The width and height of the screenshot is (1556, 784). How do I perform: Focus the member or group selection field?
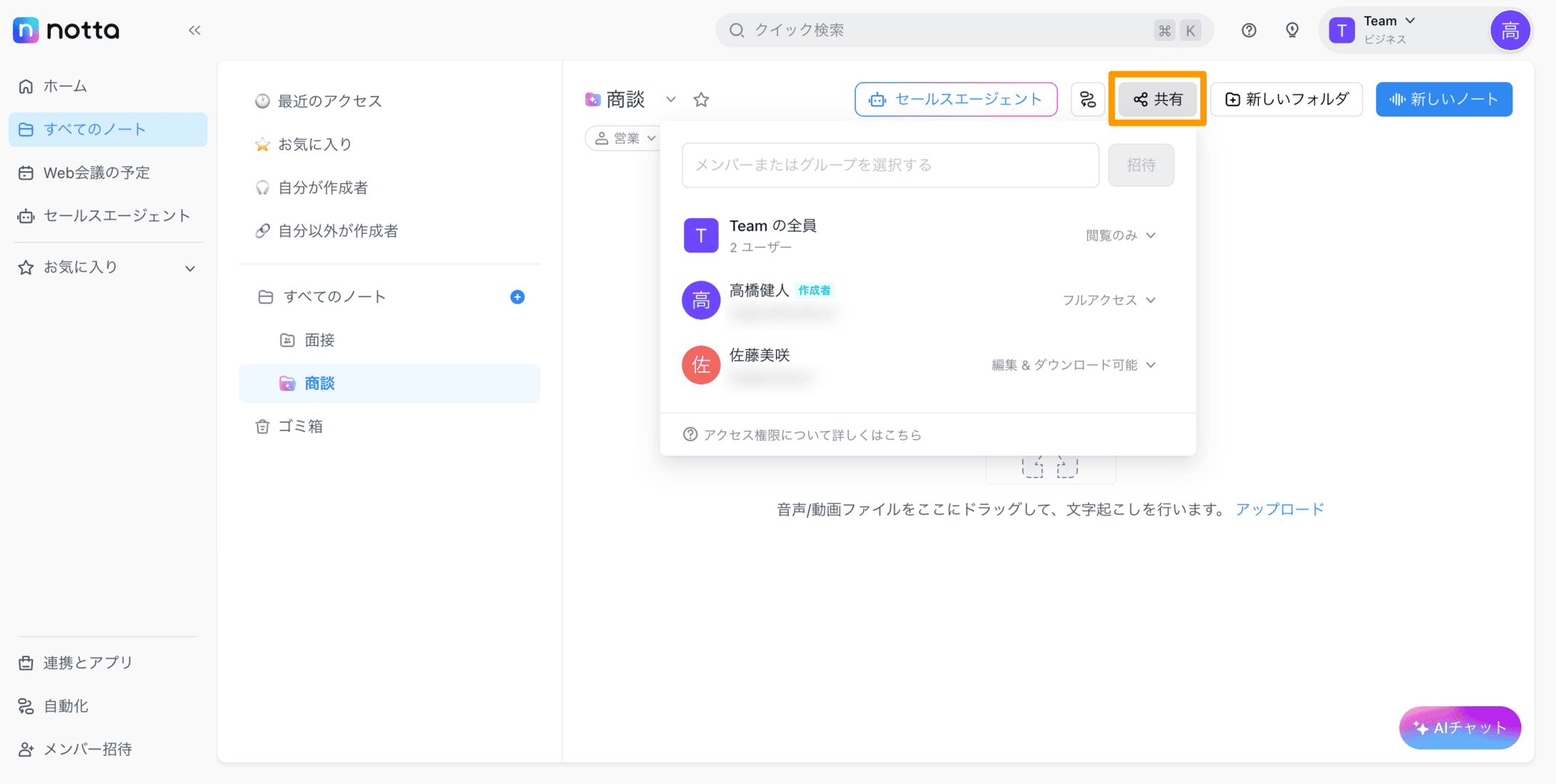pyautogui.click(x=890, y=165)
